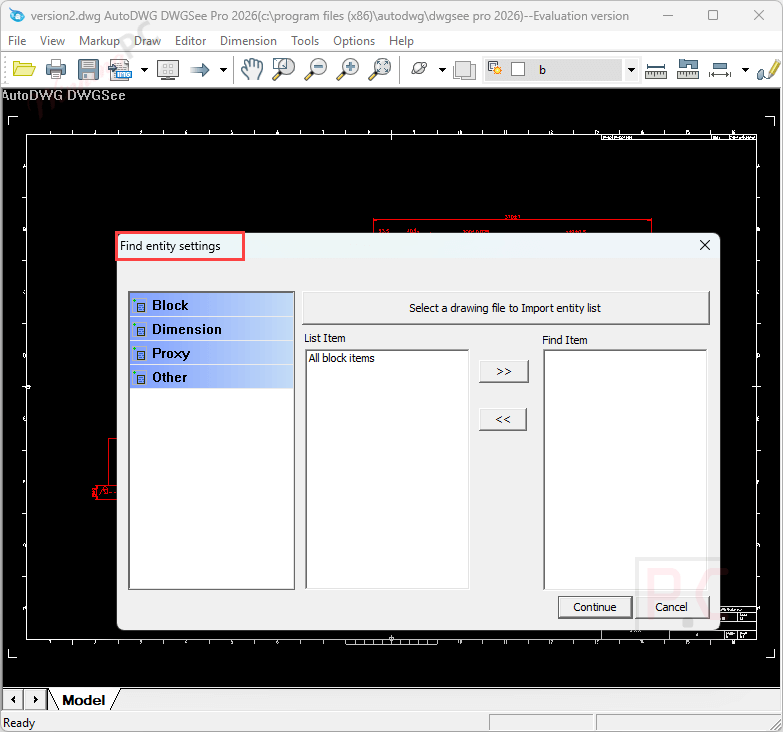Image resolution: width=783 pixels, height=732 pixels.
Task: Expand the 3D orbit dropdown arrow
Action: coord(442,70)
